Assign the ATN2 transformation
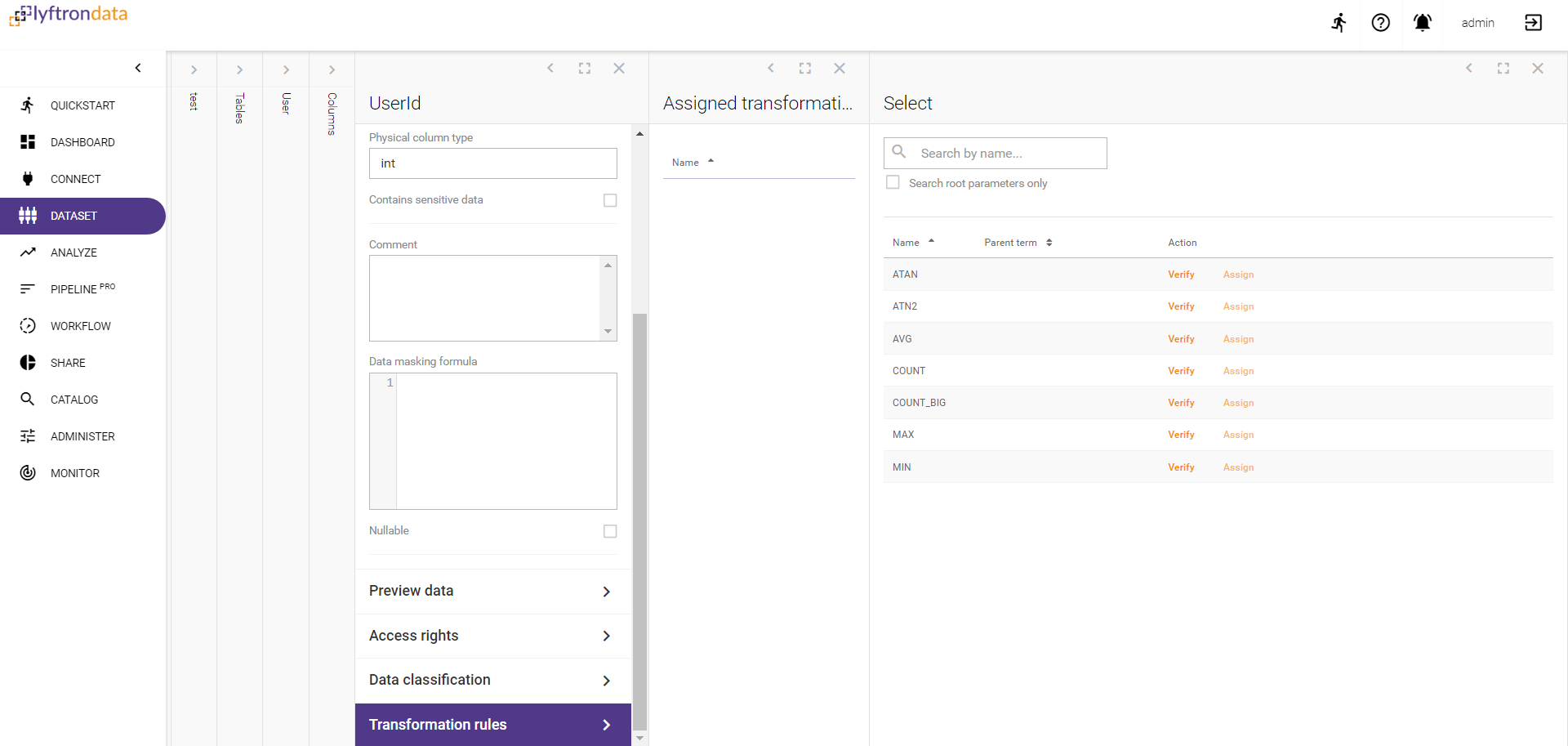This screenshot has height=746, width=1568. click(x=1238, y=306)
